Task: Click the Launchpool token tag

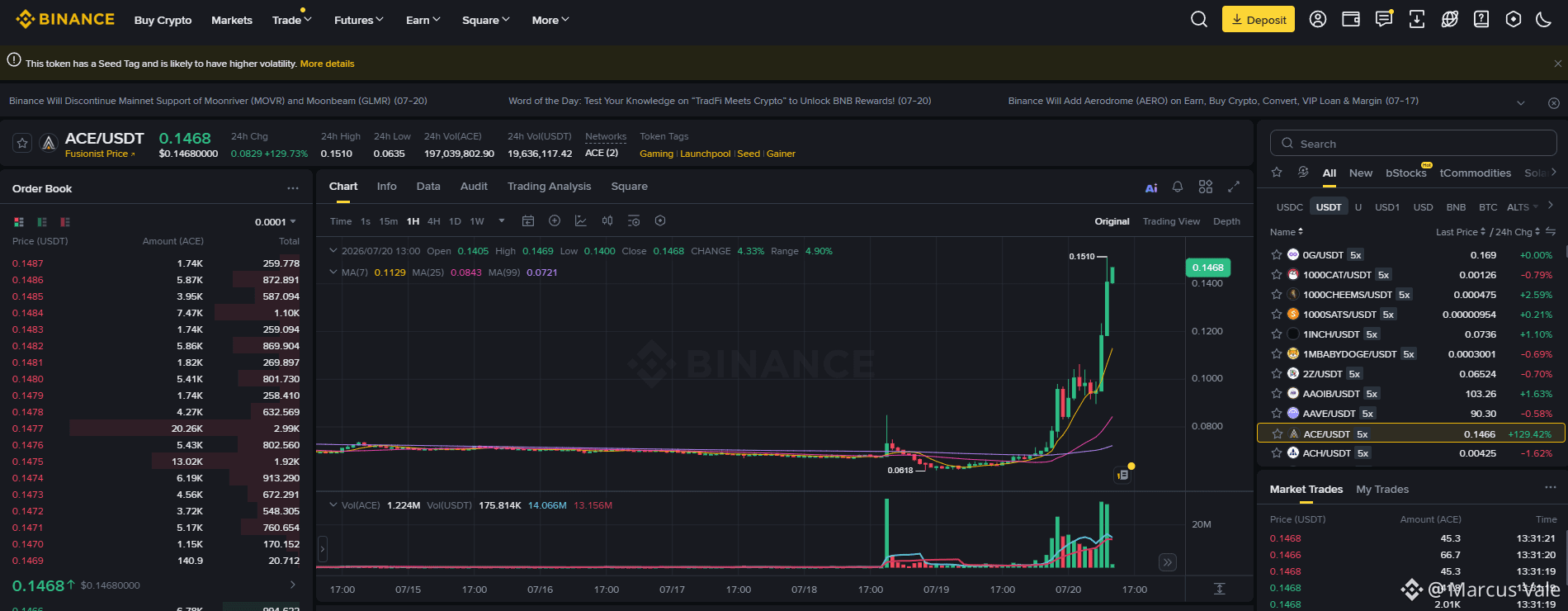Action: tap(705, 154)
